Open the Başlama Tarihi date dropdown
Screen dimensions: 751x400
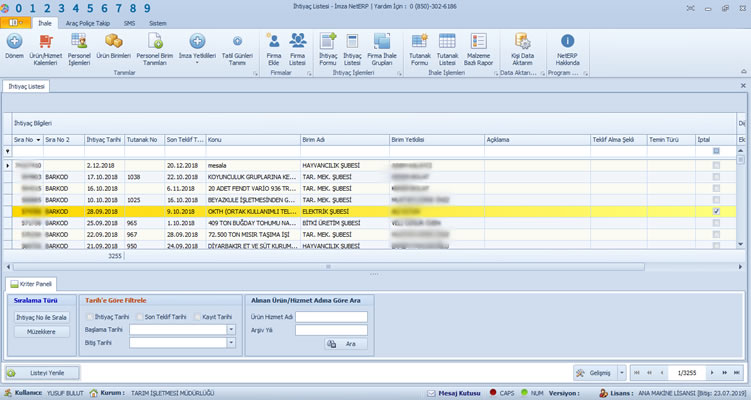(x=231, y=330)
